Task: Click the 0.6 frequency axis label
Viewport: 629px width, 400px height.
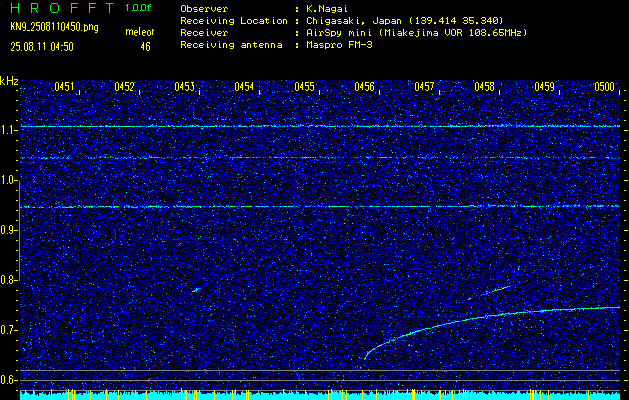Action: 8,380
